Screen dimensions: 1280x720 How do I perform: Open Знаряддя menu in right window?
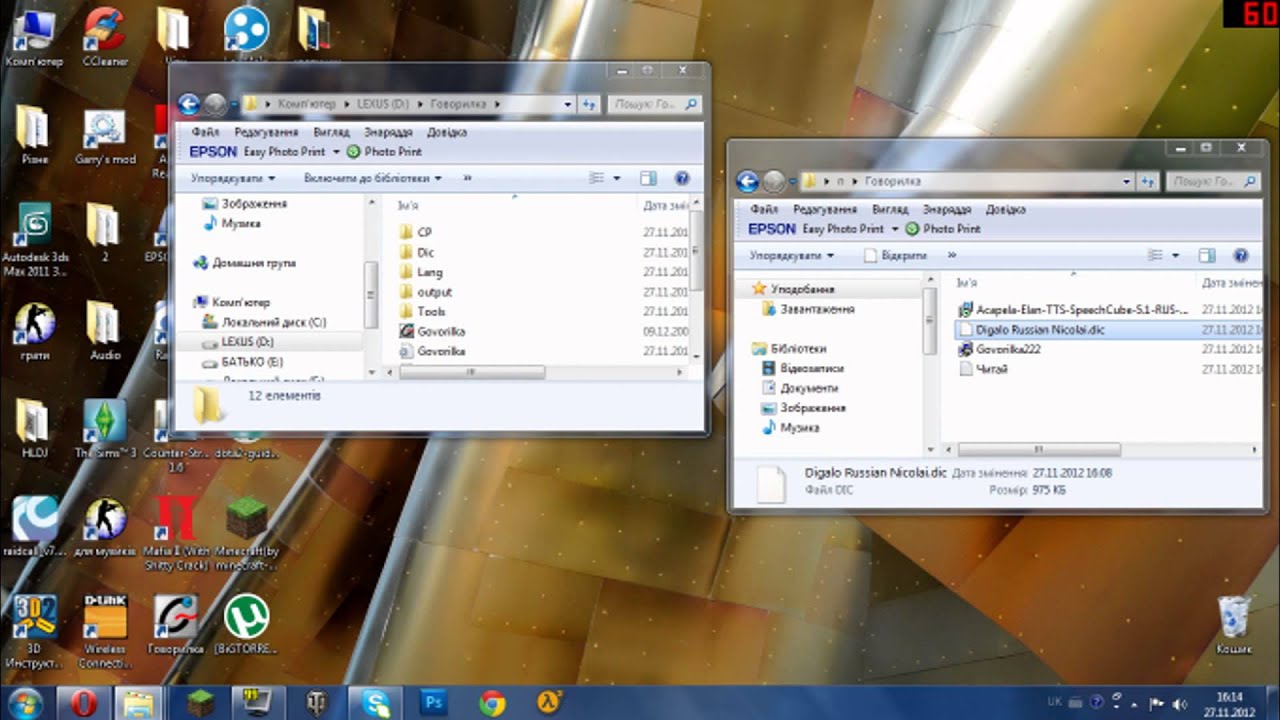pos(946,210)
